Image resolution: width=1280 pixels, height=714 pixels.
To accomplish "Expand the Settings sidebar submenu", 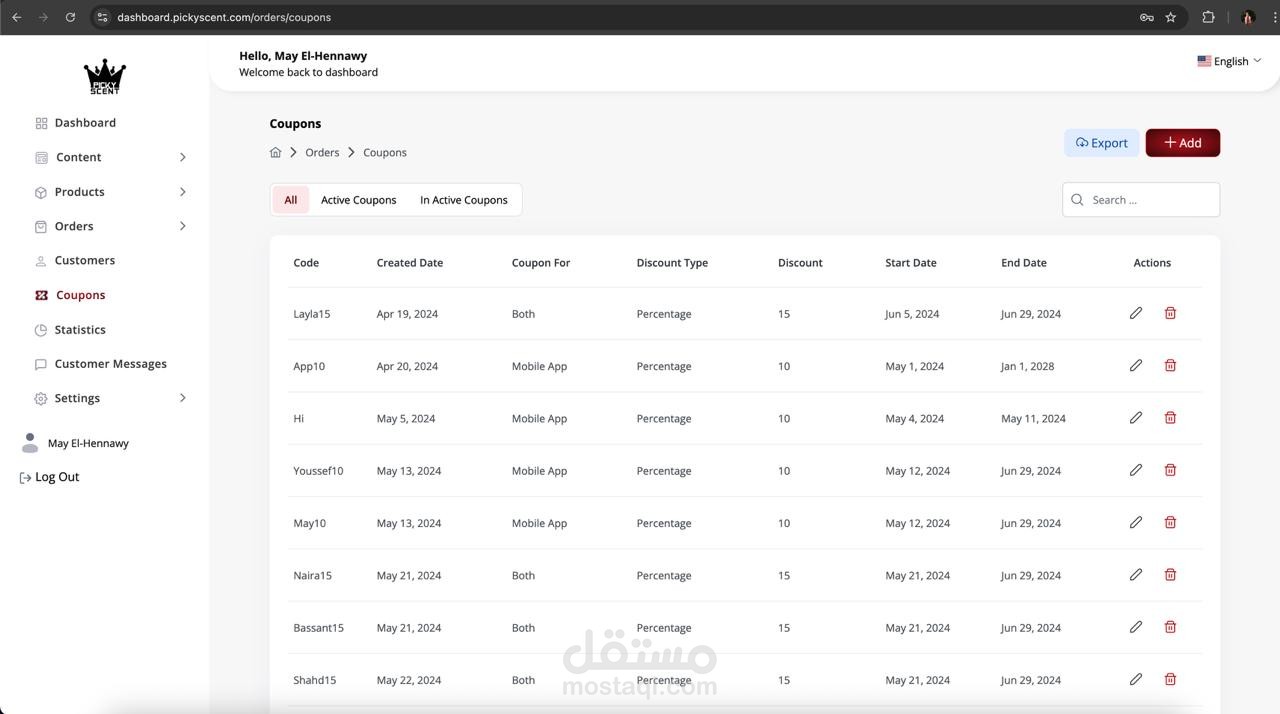I will [x=182, y=398].
